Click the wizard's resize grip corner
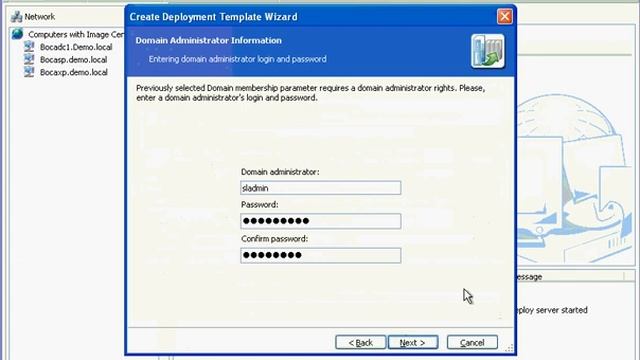Viewport: 640px width, 360px height. click(x=509, y=348)
